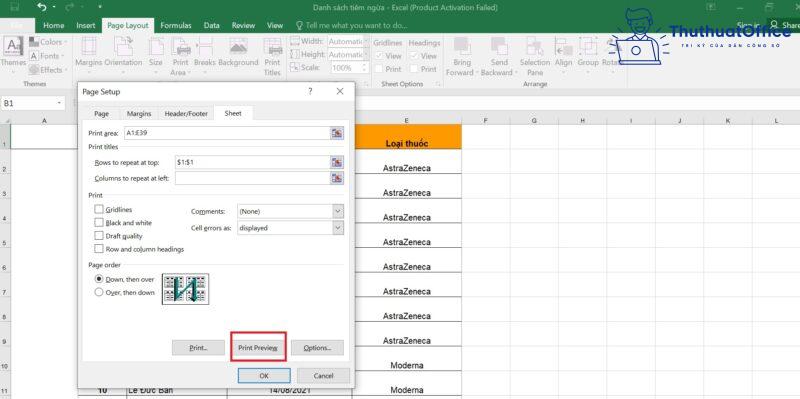Open the Selection Pane icon
The image size is (800, 399).
(535, 46)
